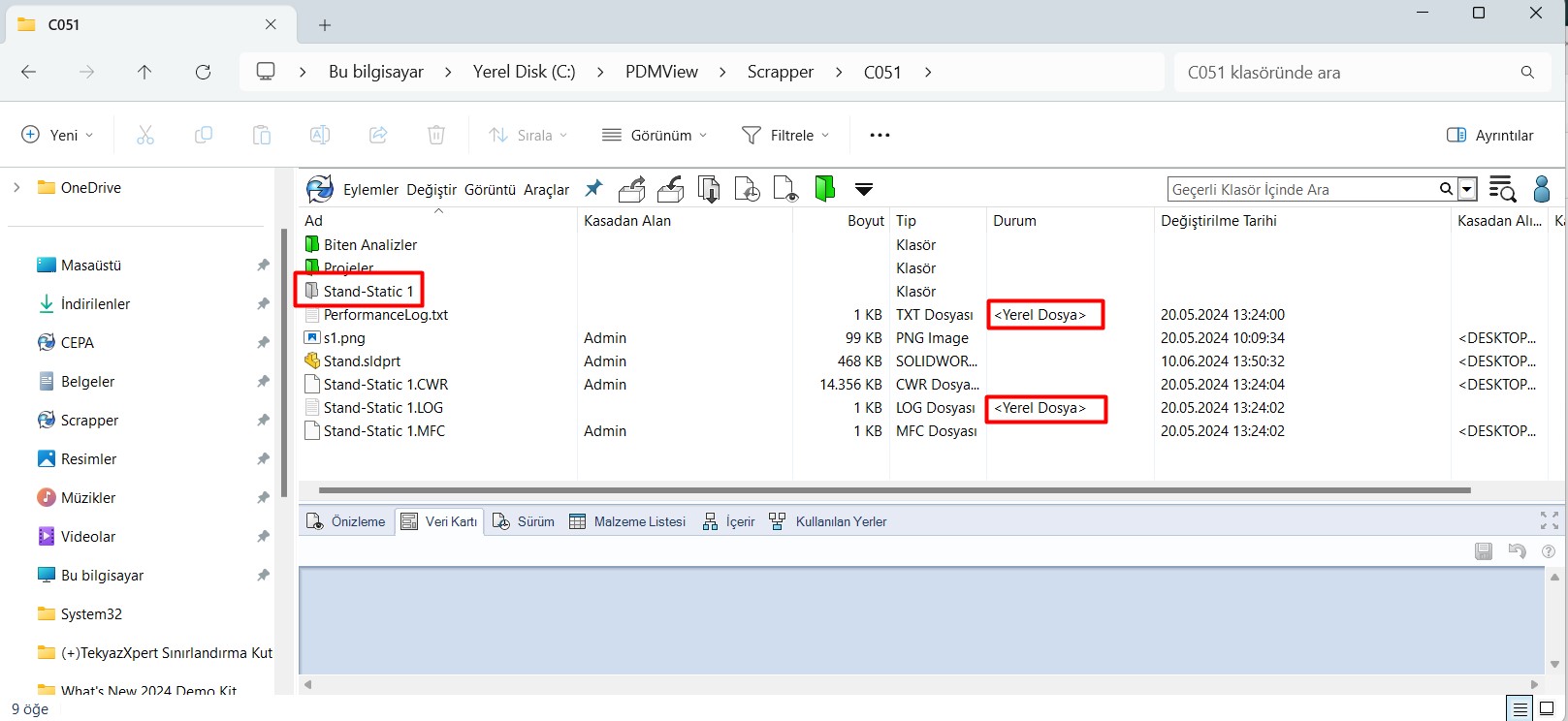Click the Share icon

pyautogui.click(x=378, y=135)
